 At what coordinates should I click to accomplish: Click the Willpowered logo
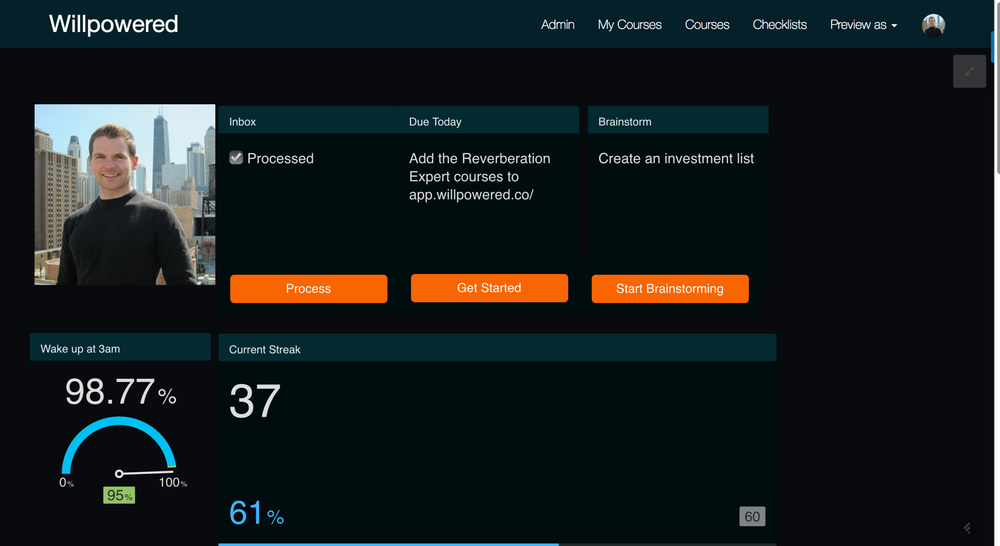point(114,24)
